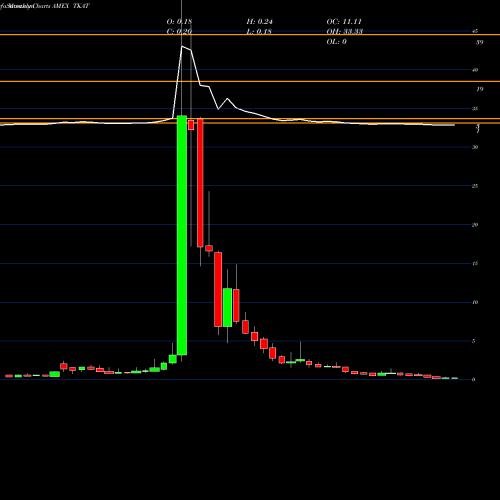Click the peak of the white indicator line
500x500 pixels.
[182, 47]
